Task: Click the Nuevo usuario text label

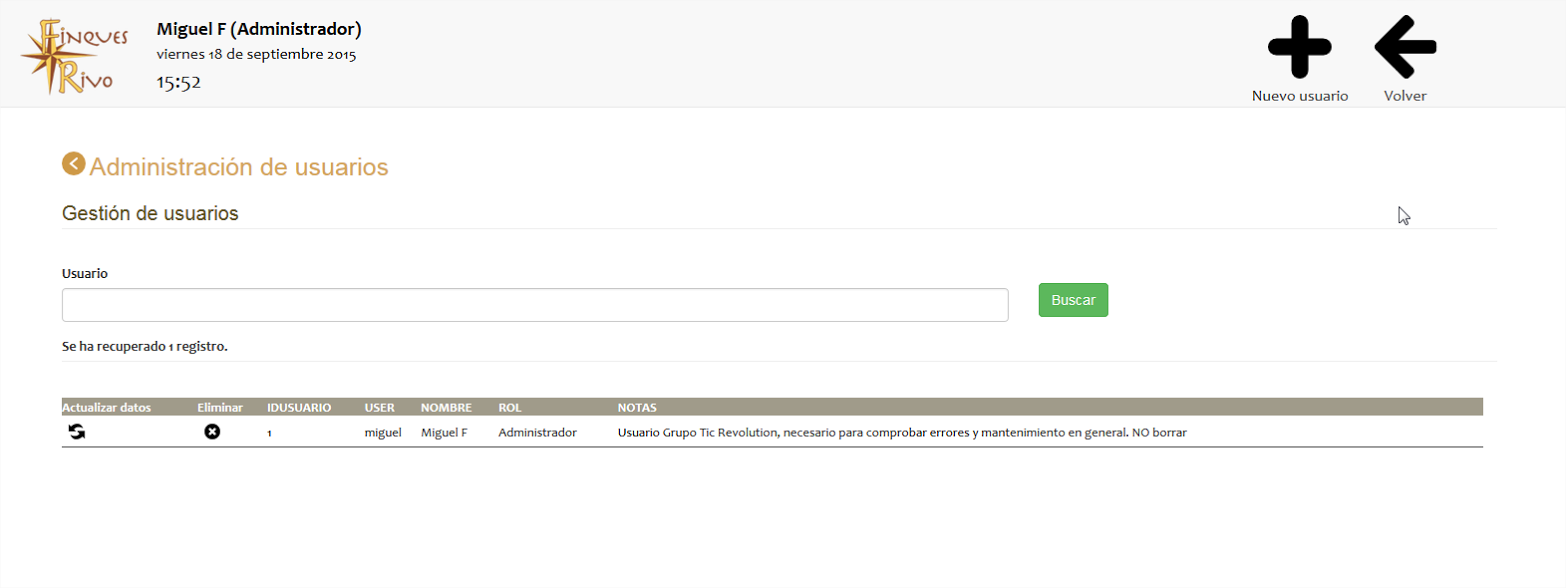Action: coord(1299,96)
